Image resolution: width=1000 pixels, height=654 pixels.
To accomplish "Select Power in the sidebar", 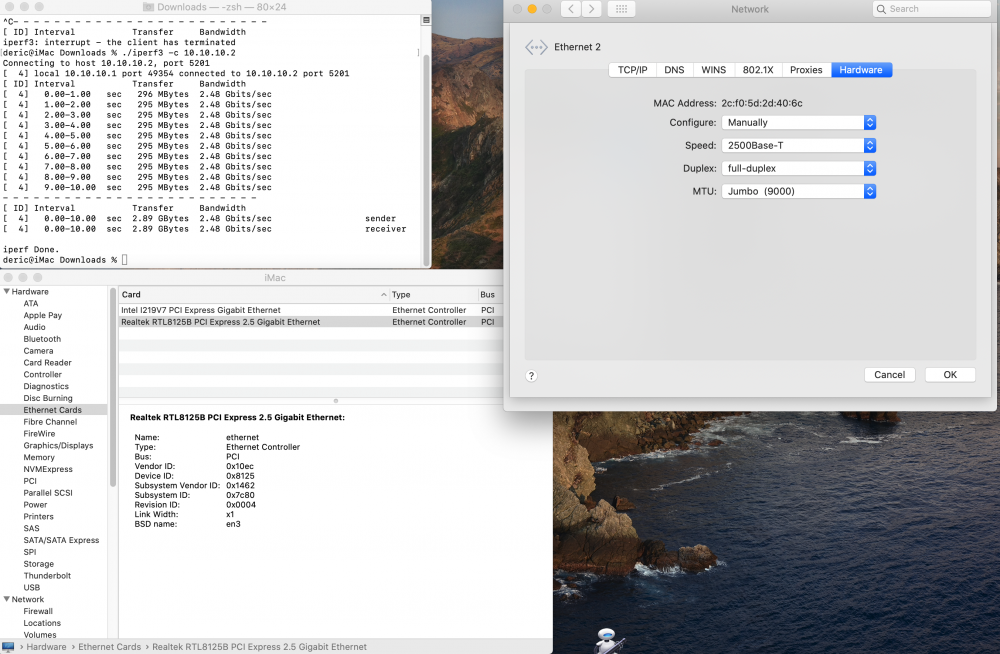I will coord(36,505).
